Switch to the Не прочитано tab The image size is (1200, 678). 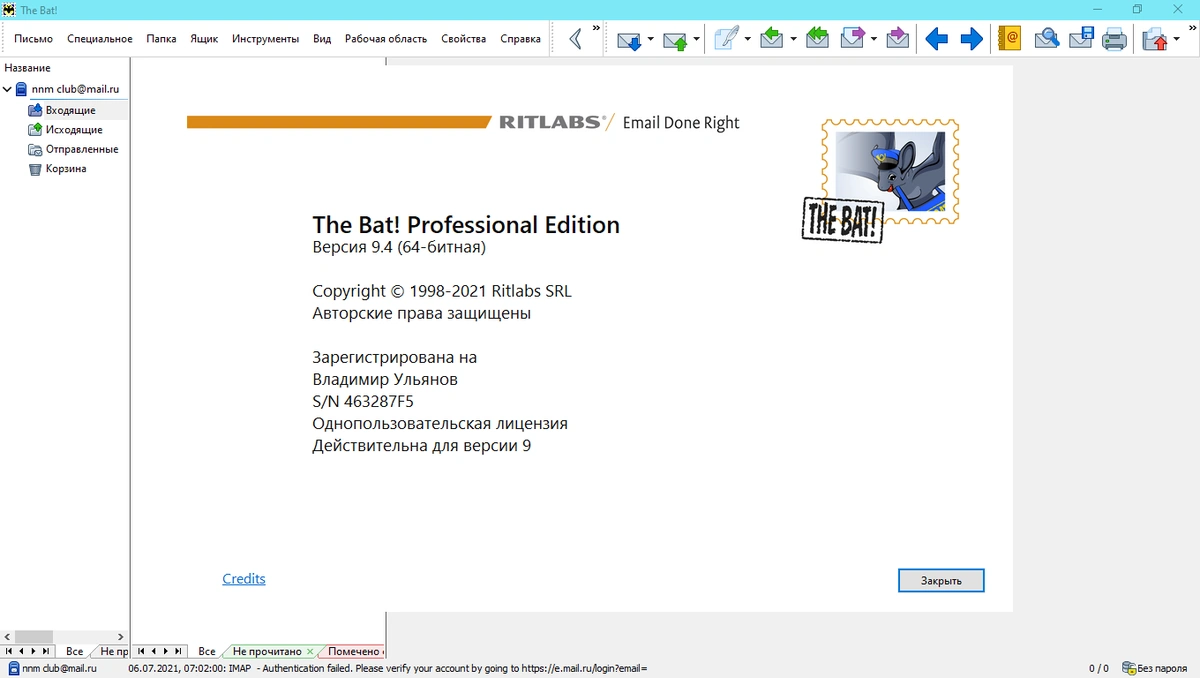tap(267, 651)
